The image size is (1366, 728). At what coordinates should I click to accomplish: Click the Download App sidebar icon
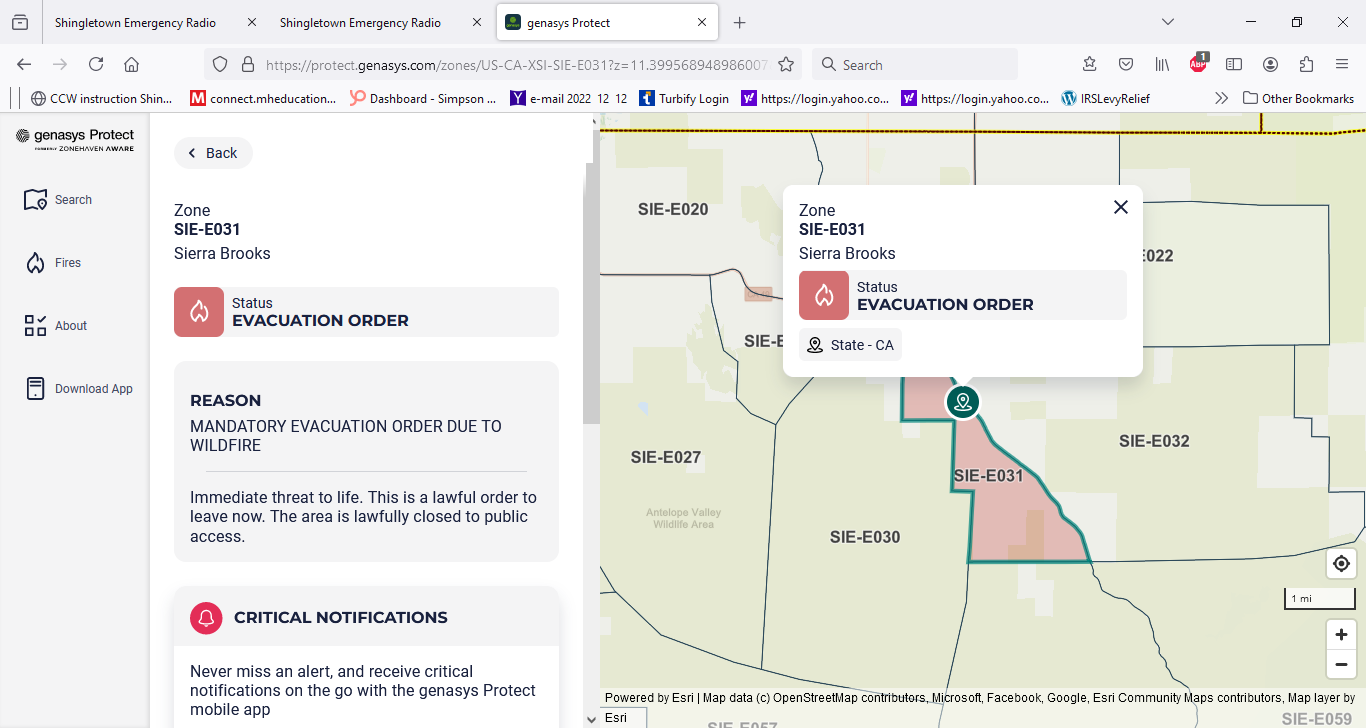(36, 389)
